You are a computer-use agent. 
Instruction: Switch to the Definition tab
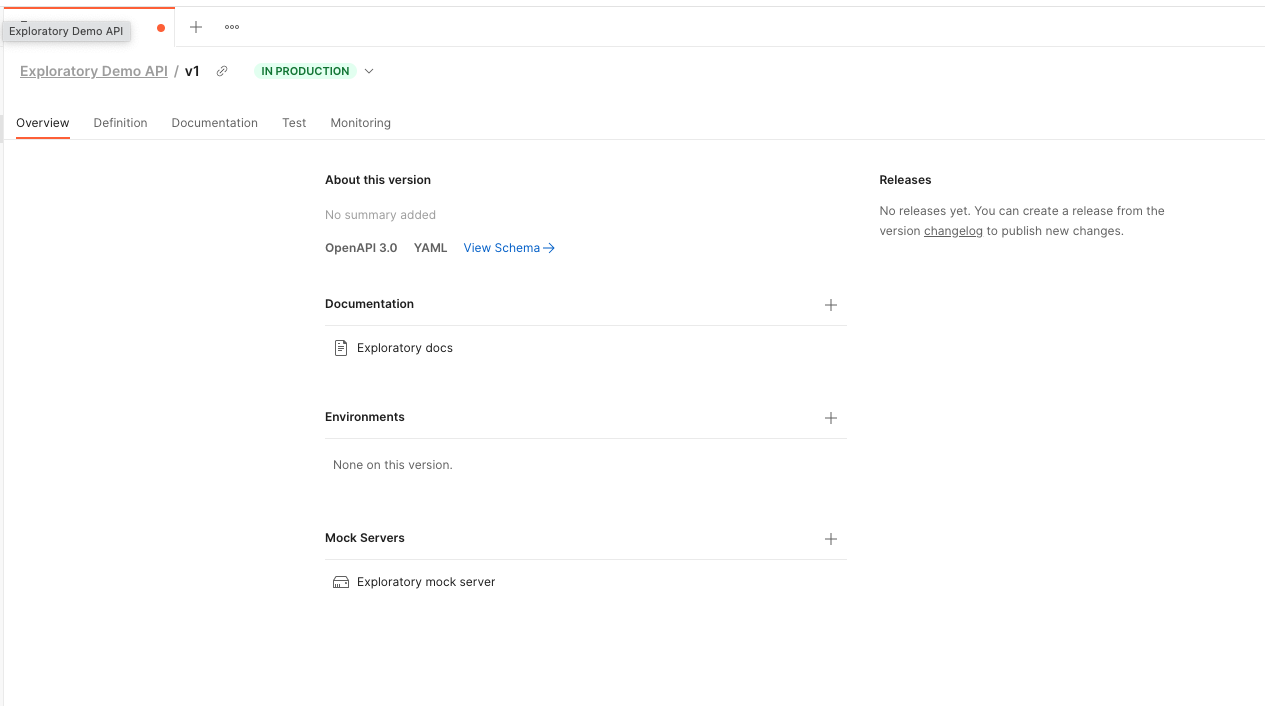click(120, 122)
